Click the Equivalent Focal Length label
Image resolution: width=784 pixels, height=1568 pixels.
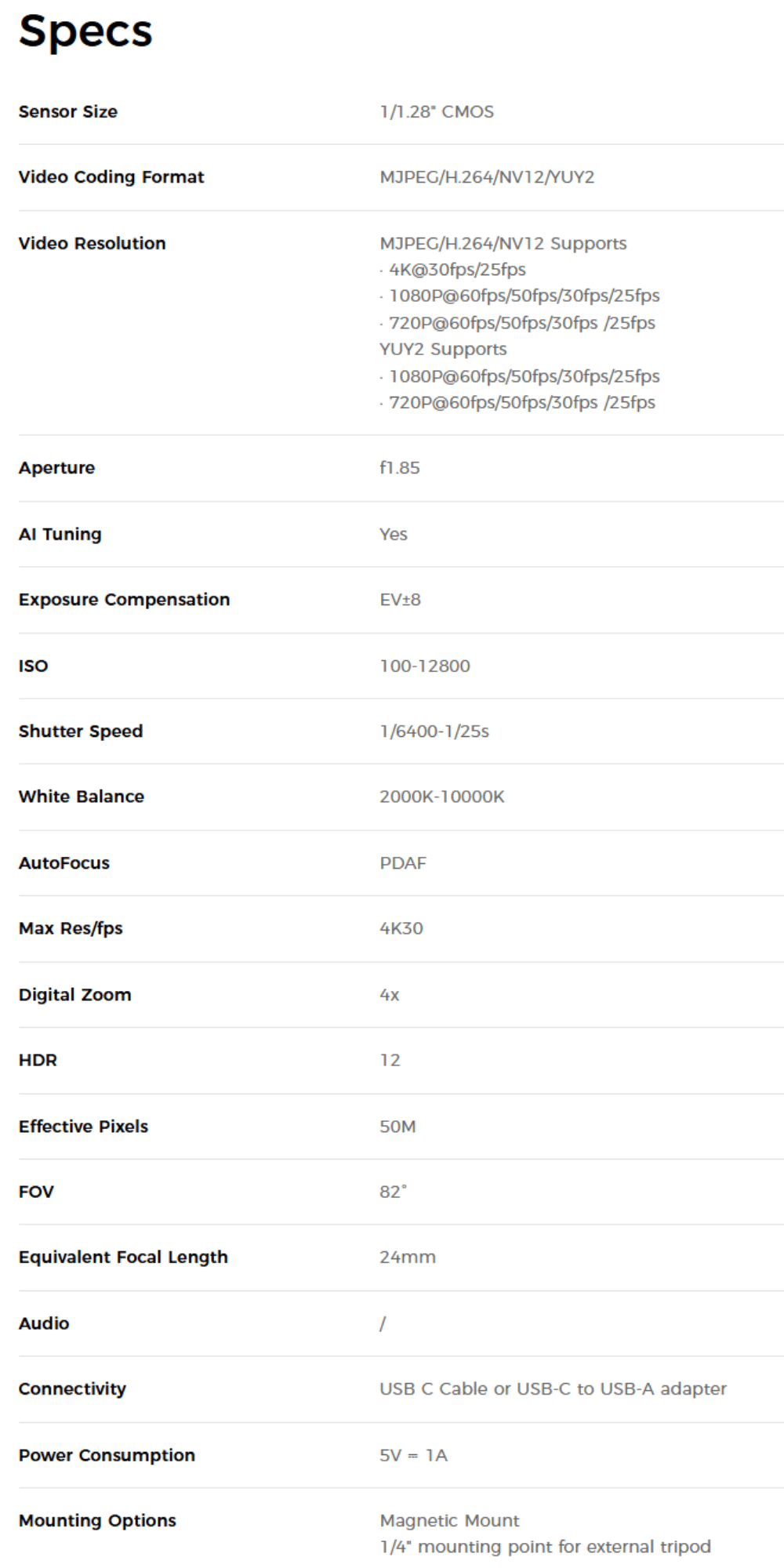(x=123, y=1257)
